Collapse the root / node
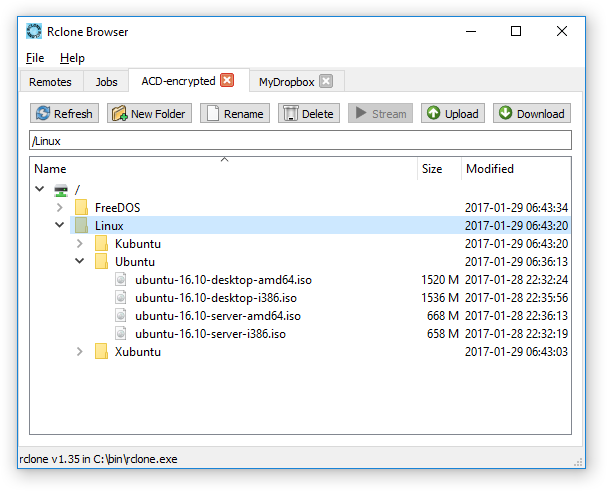The height and width of the screenshot is (491, 607). pos(39,189)
